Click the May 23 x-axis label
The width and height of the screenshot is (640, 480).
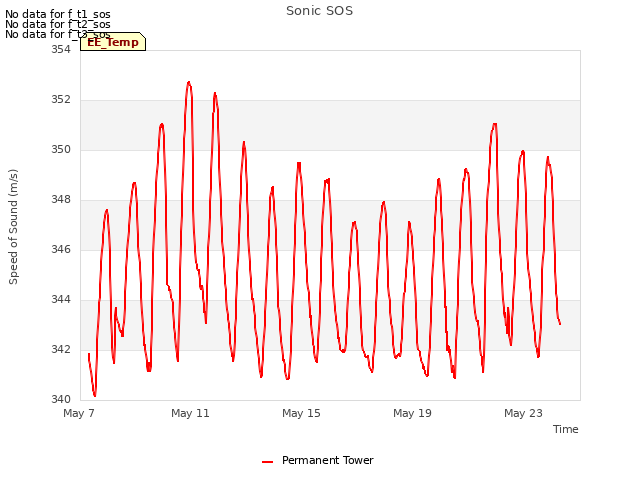pyautogui.click(x=523, y=413)
